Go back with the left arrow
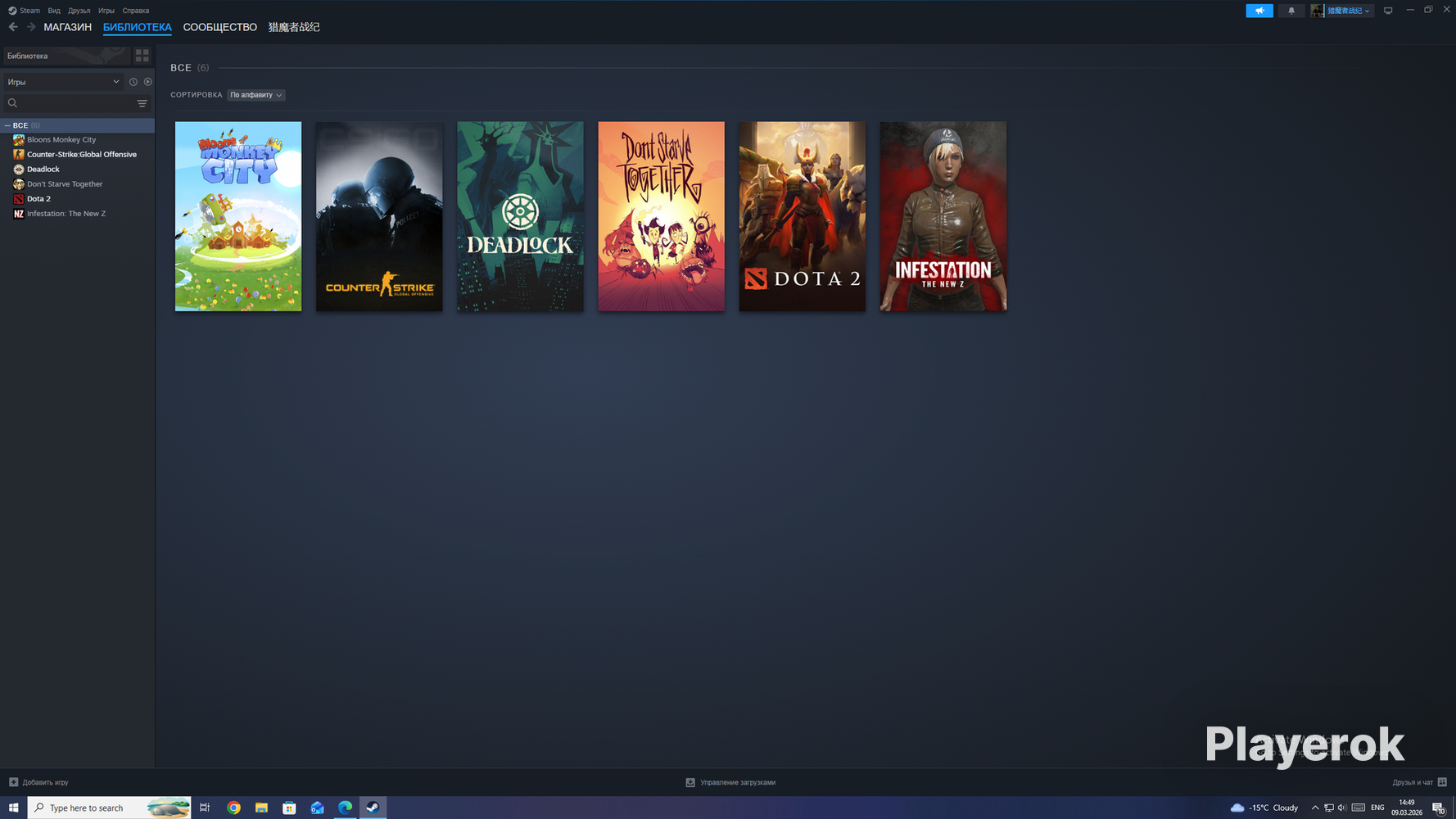 click(x=13, y=27)
